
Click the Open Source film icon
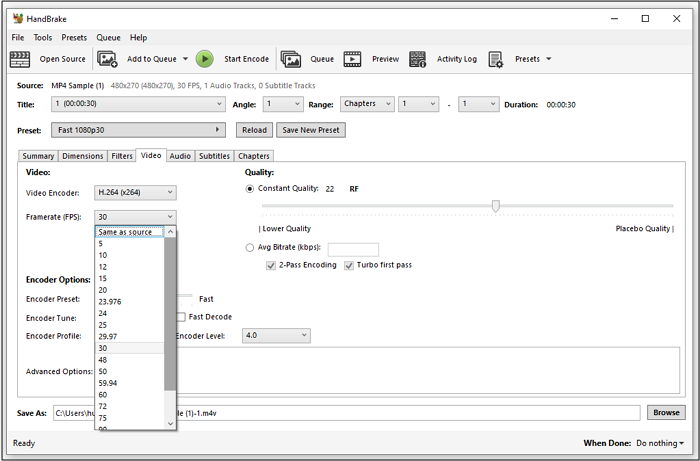pos(20,59)
